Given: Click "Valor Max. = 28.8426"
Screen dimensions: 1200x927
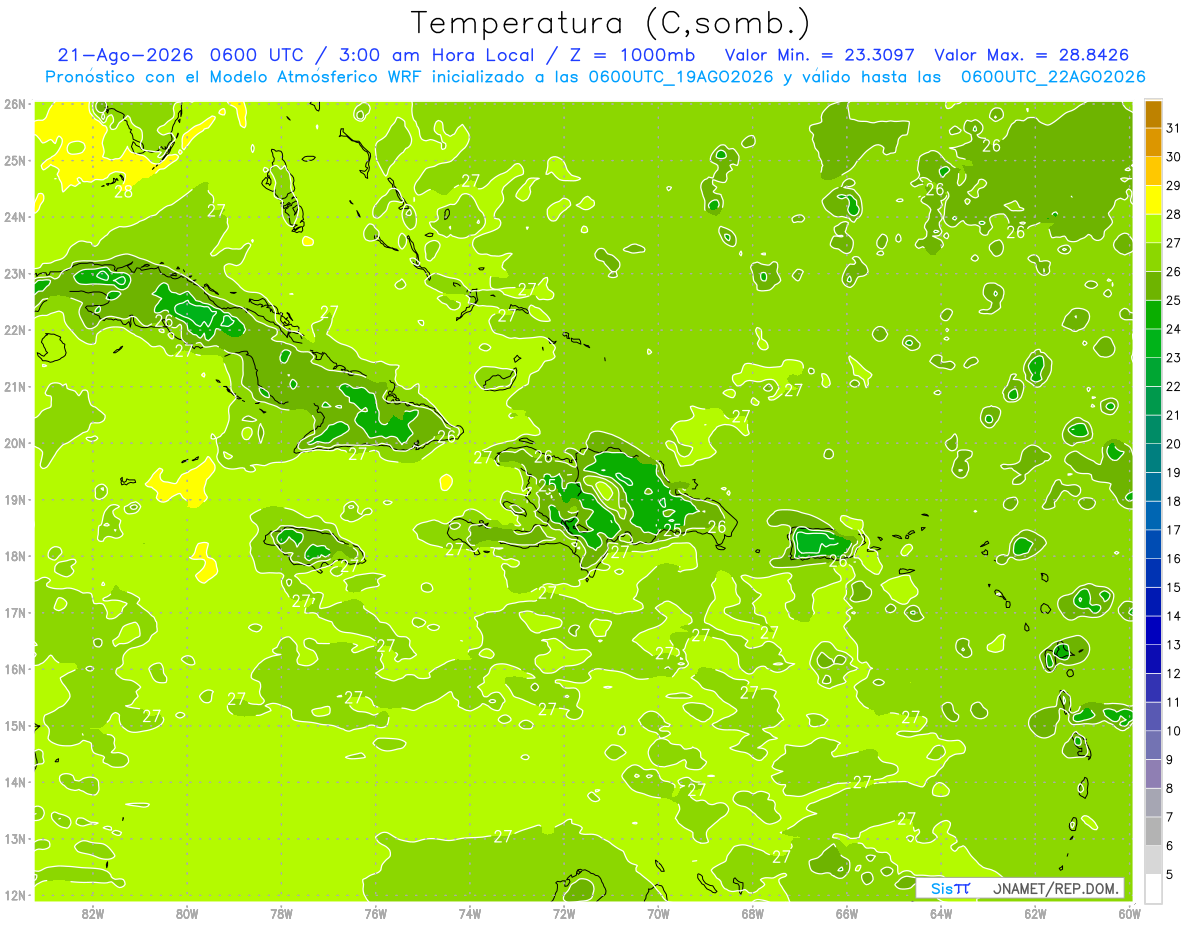Looking at the screenshot, I should pyautogui.click(x=1032, y=55).
